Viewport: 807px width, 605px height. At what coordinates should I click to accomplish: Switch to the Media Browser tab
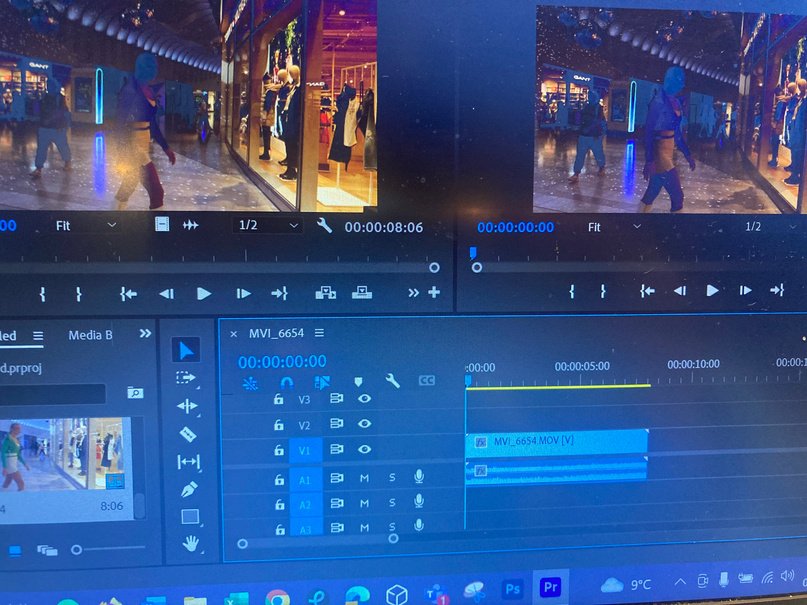[x=90, y=335]
